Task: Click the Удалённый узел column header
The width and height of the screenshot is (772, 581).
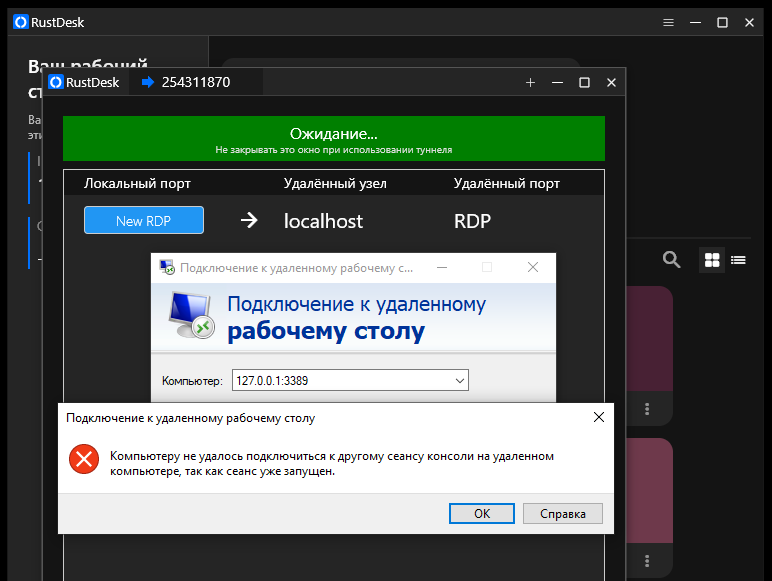Action: pos(335,184)
